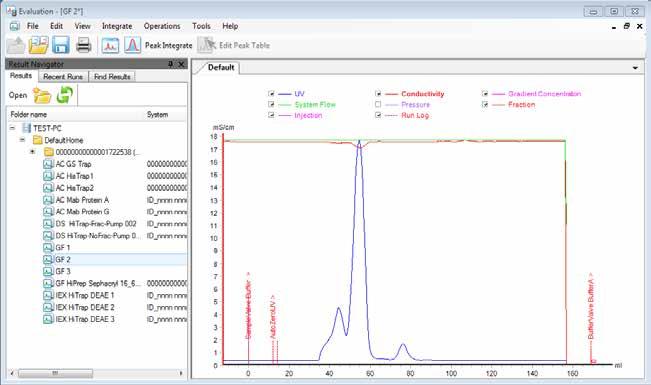Toggle the Gradient Concentration curve checkbox
The image size is (651, 385).
485,94
